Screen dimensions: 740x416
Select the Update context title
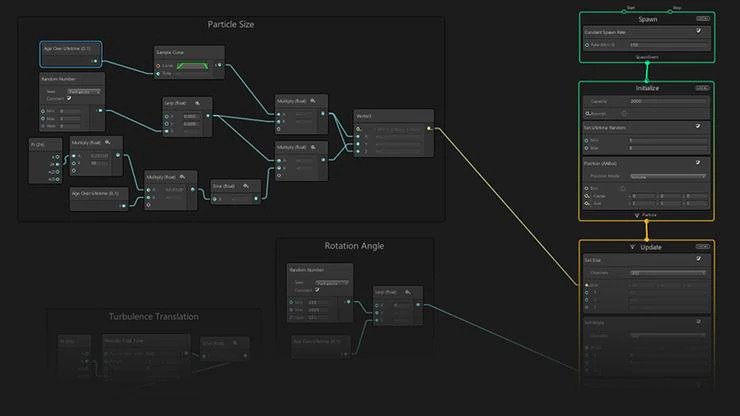point(651,247)
